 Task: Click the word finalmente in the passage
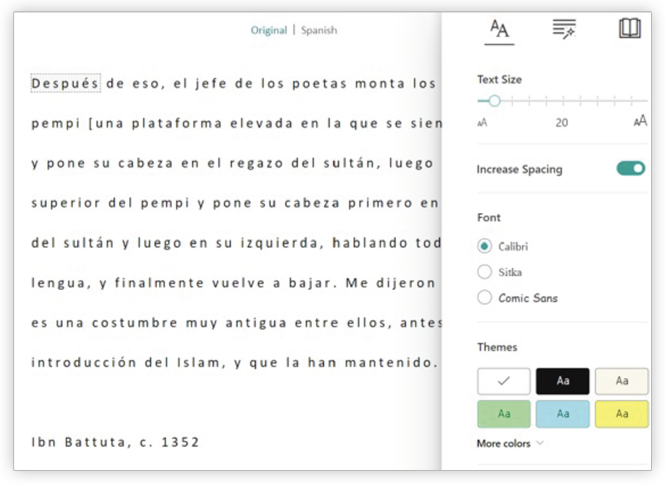point(159,283)
